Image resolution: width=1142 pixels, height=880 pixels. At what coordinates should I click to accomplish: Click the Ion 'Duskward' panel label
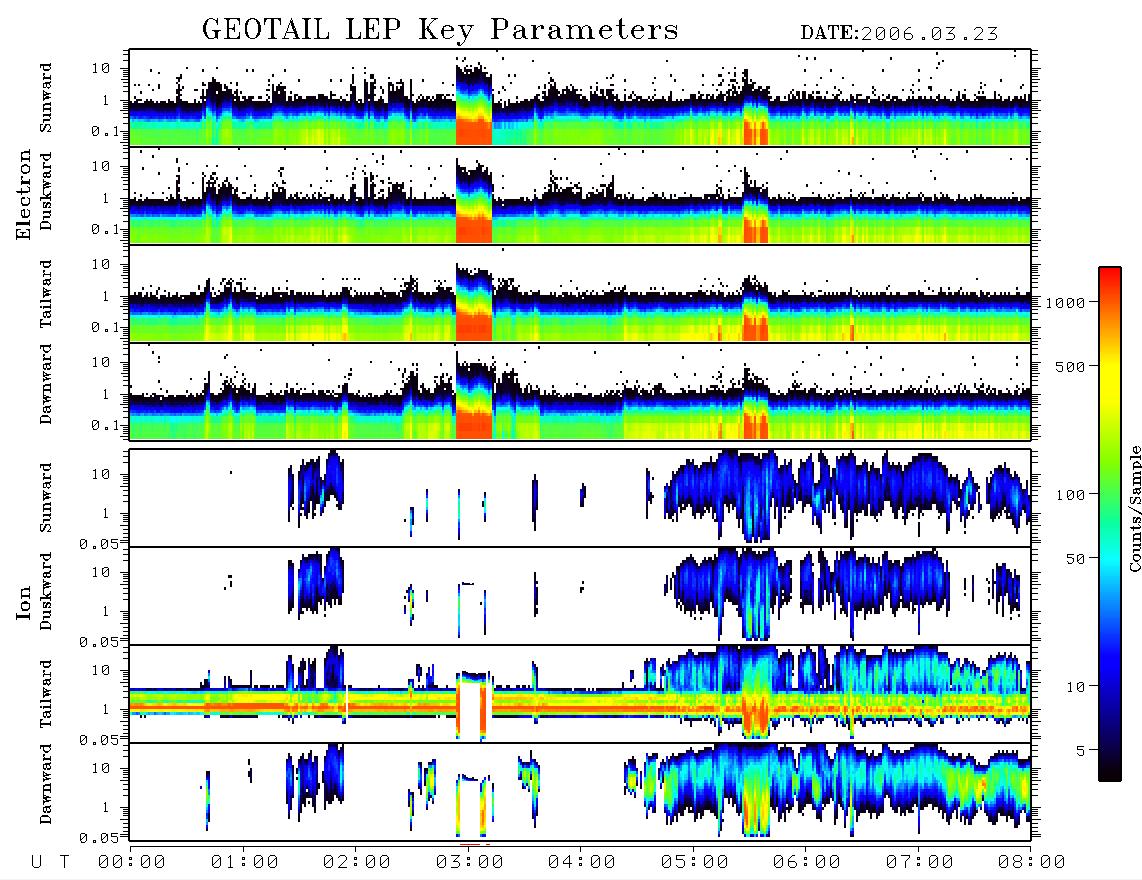[x=45, y=591]
